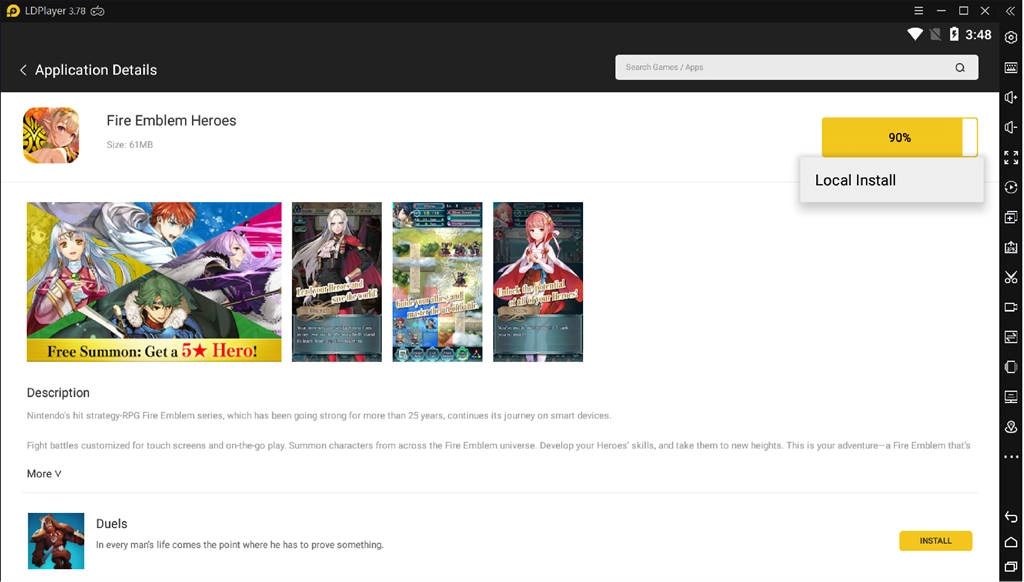Open Edelgard 'Lead your Heroes' screenshot
This screenshot has height=582, width=1024.
[336, 282]
